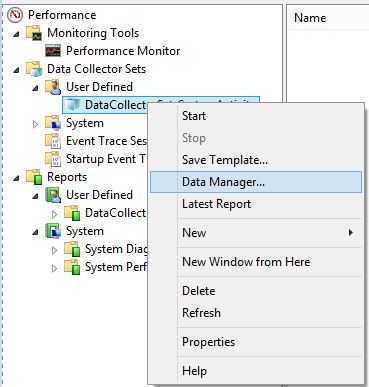The image size is (369, 387).
Task: Select the System Diagnostics report icon
Action: (72, 249)
